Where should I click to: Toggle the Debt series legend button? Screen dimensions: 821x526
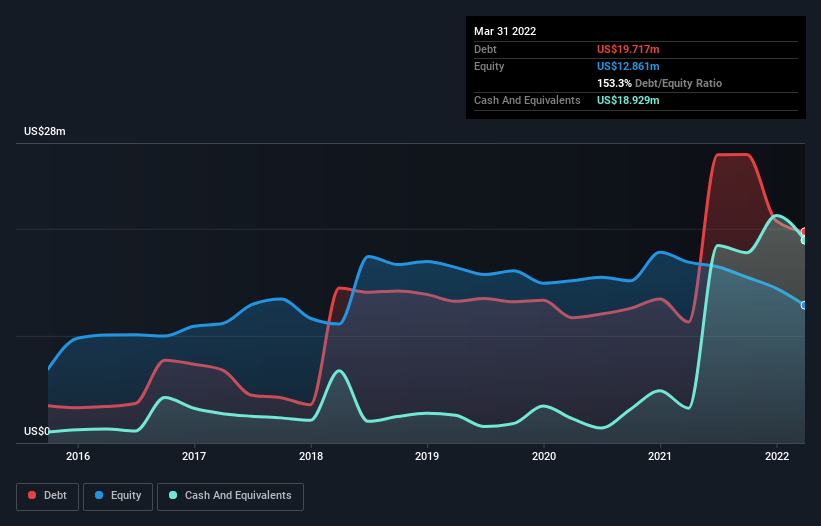(x=48, y=496)
